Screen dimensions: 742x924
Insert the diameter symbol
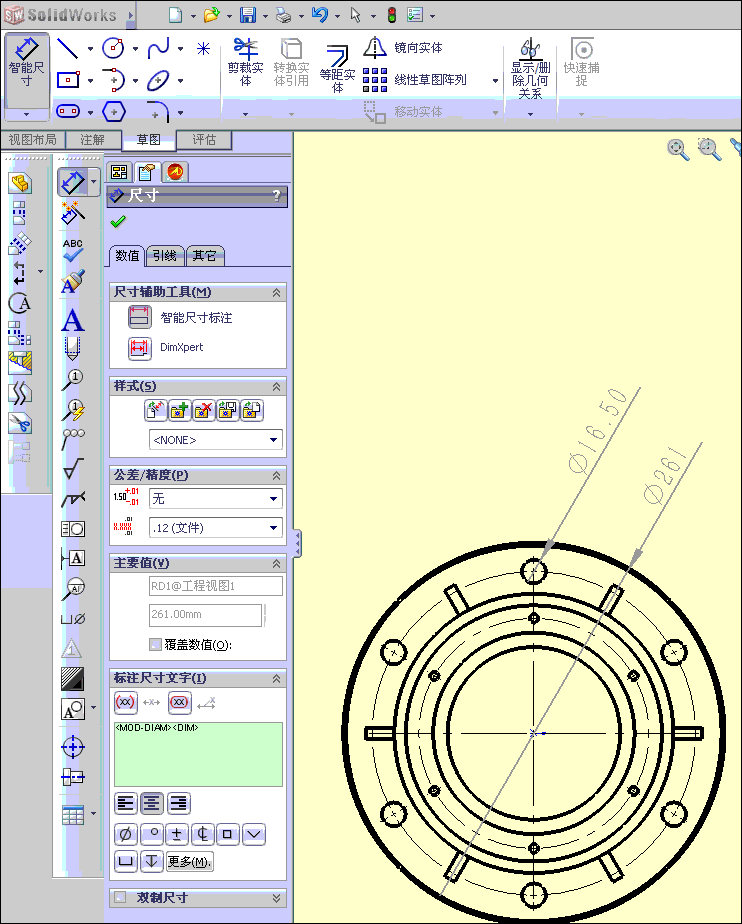tap(126, 834)
